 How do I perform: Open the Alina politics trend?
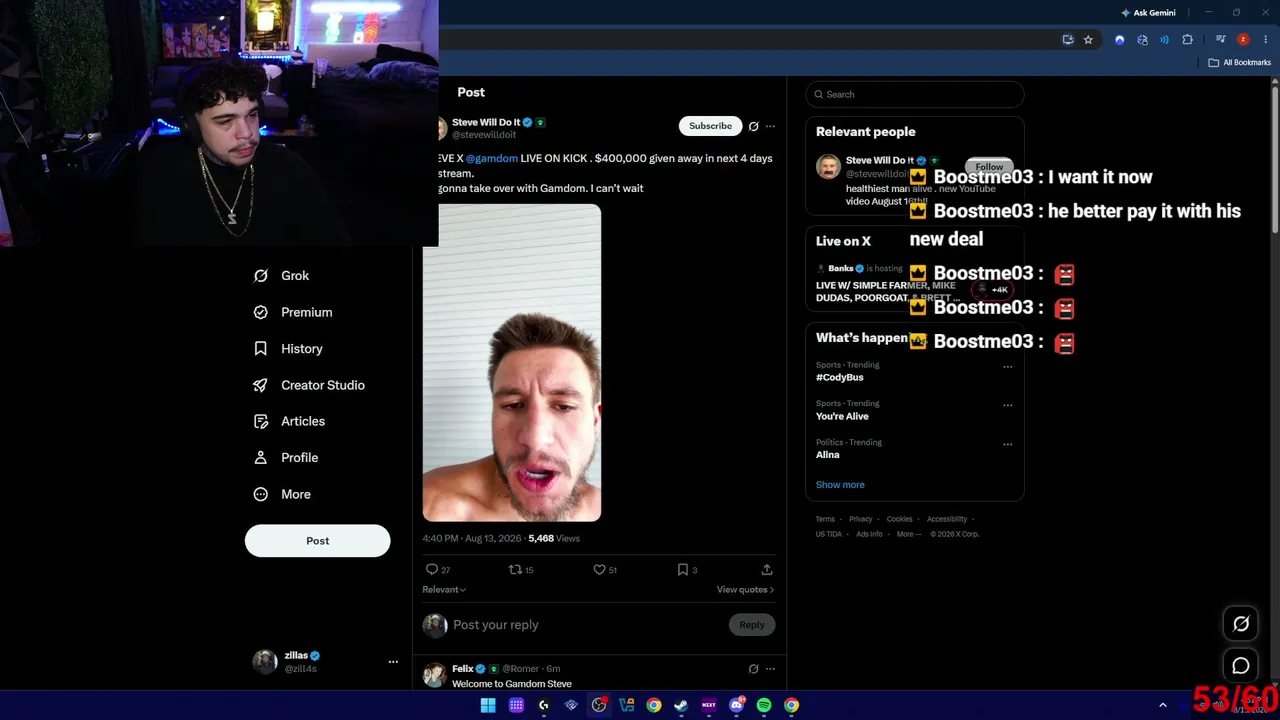(827, 455)
